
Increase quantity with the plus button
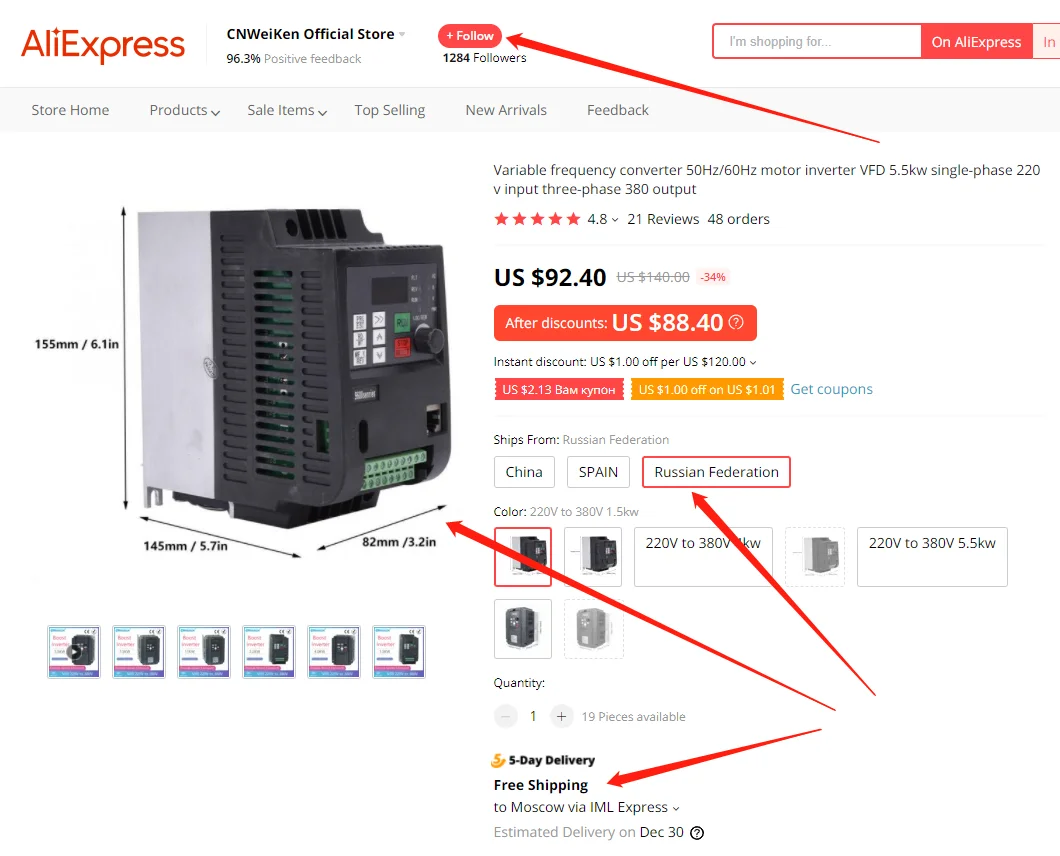pos(561,716)
